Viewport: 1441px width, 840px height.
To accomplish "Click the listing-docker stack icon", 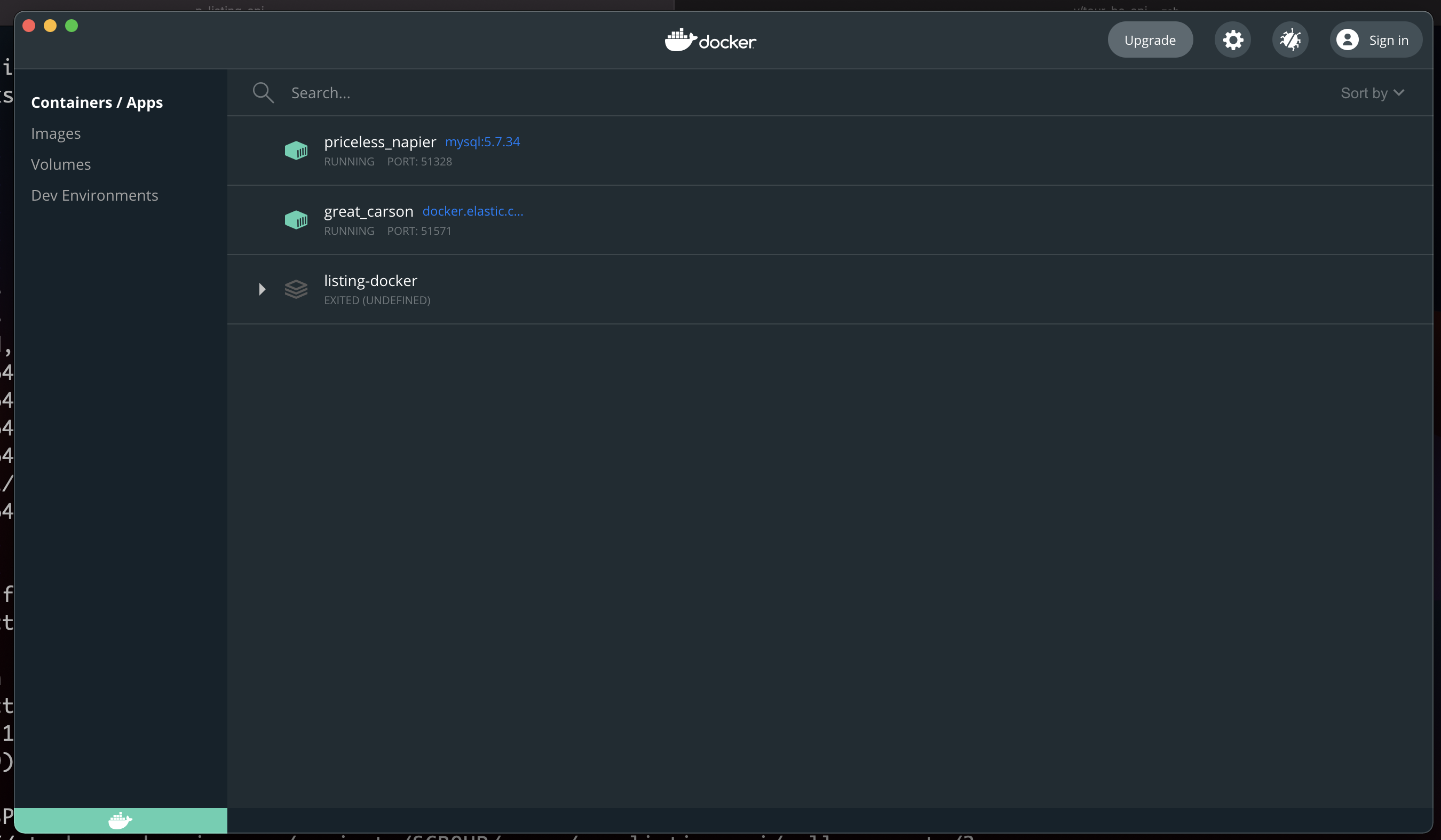I will click(296, 289).
